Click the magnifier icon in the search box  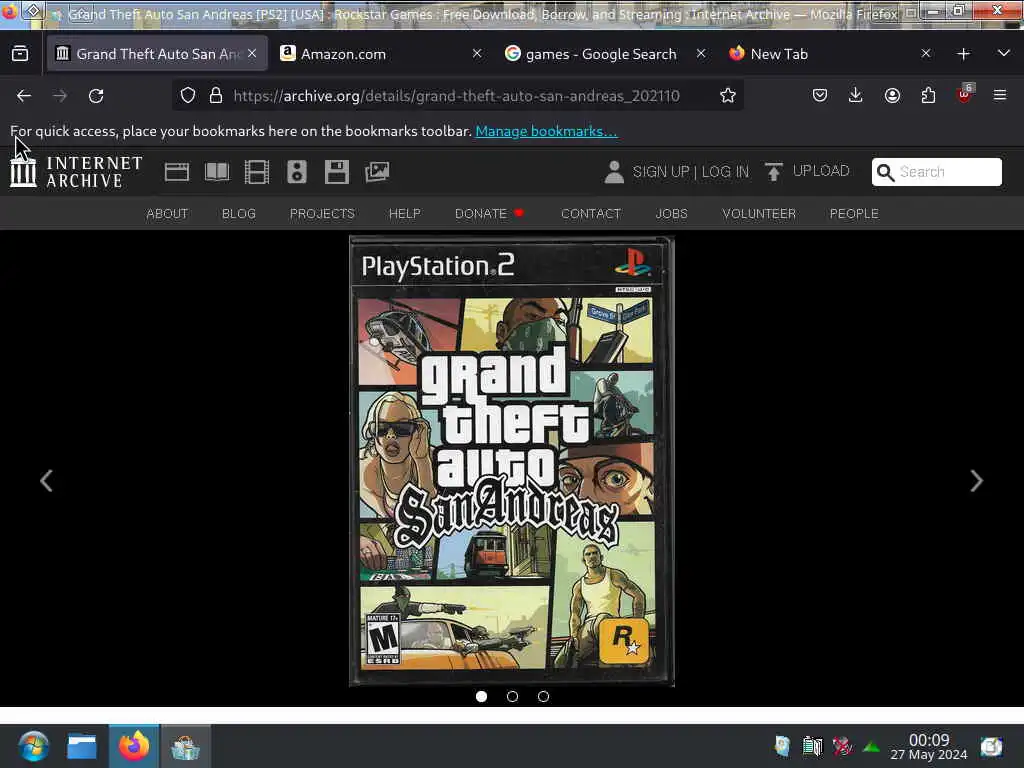pos(886,172)
